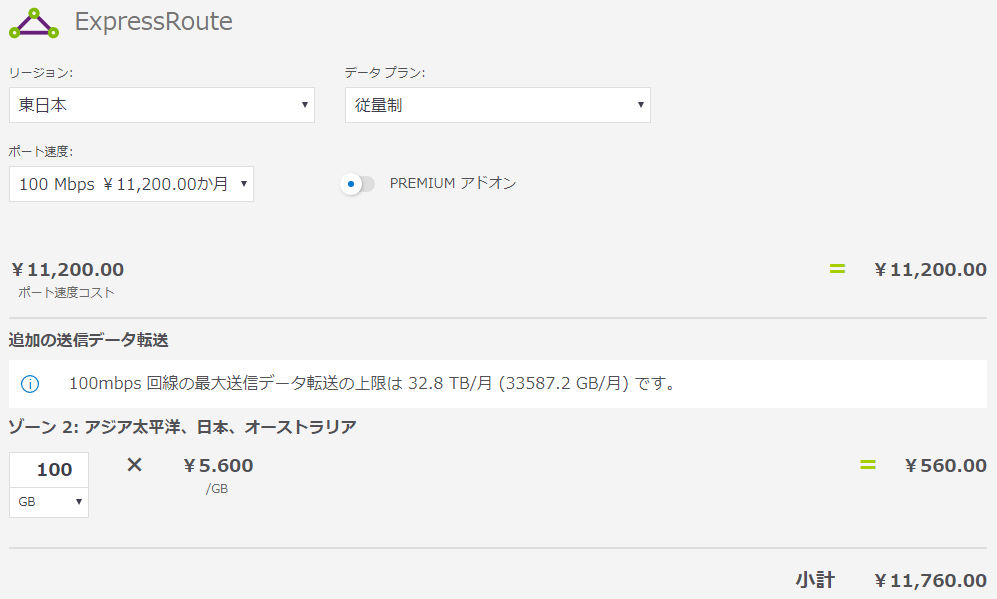Image resolution: width=997 pixels, height=599 pixels.
Task: Click the 100mbps transfer limit info message
Action: coord(371,384)
